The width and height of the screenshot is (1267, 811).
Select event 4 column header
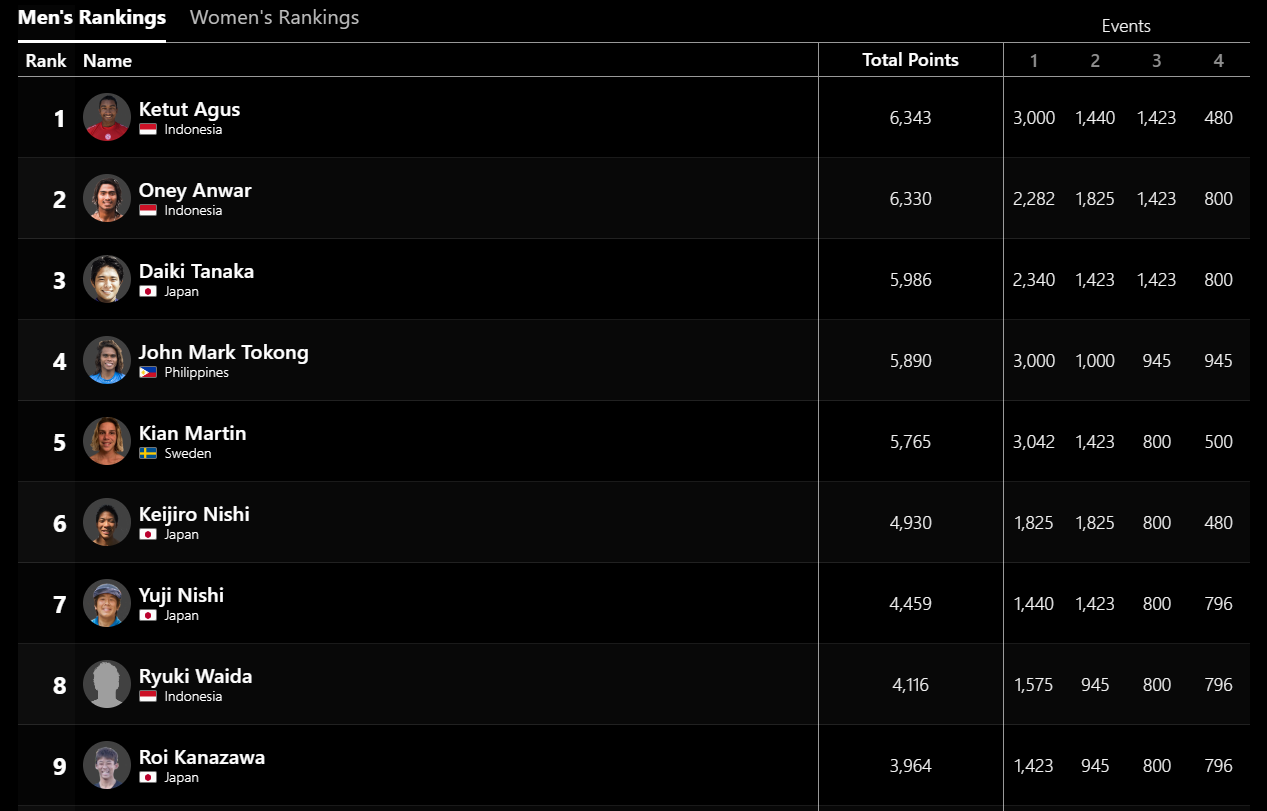1218,61
